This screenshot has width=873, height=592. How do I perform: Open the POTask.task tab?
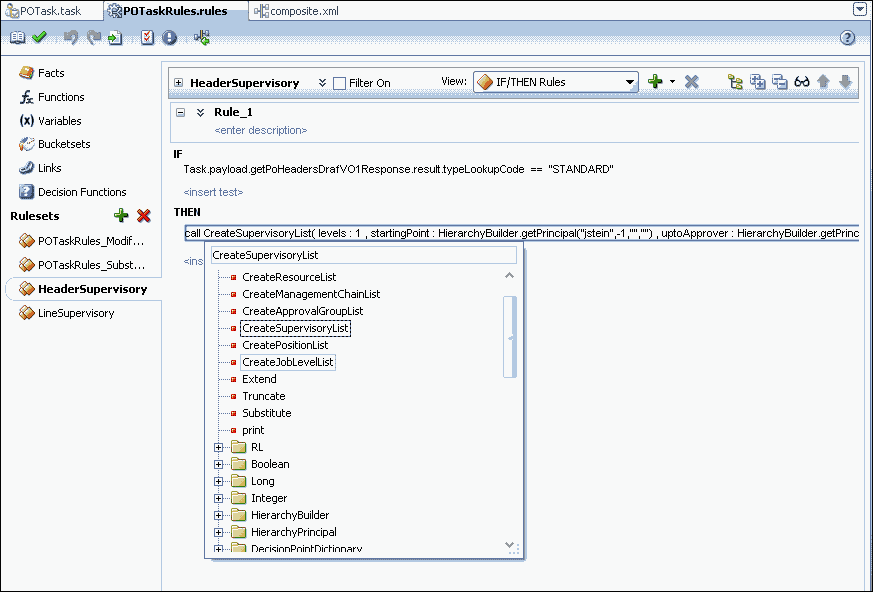(50, 9)
